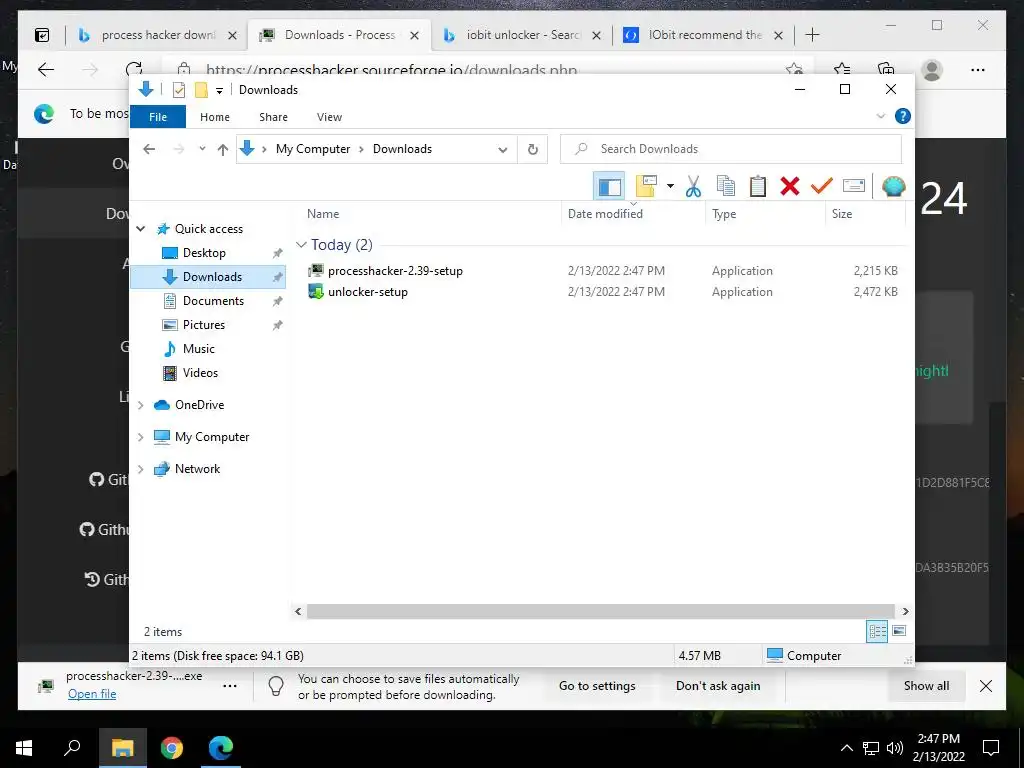This screenshot has width=1024, height=768.
Task: Click Open file download link
Action: tap(92, 694)
